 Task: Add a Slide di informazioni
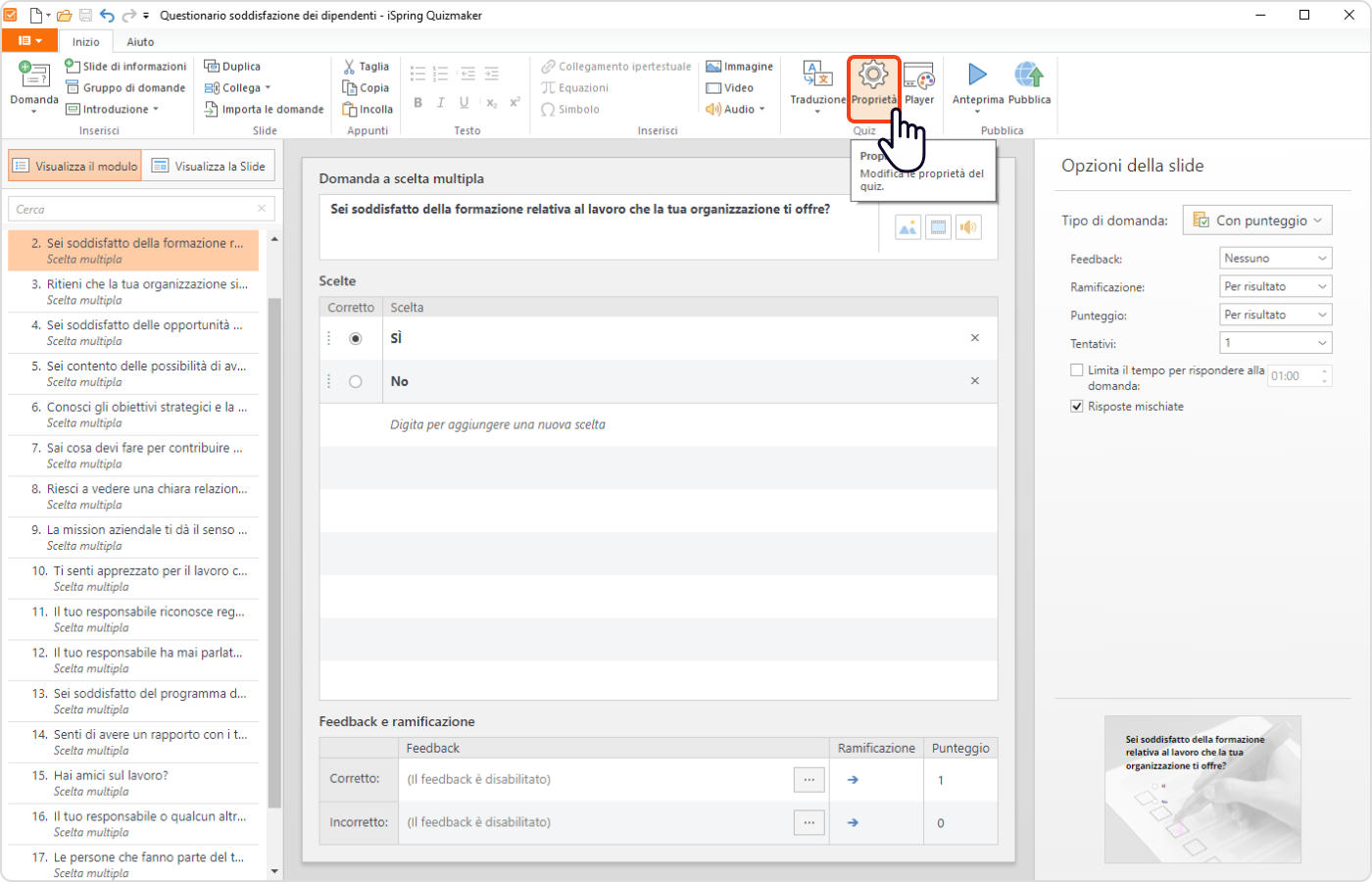point(125,67)
